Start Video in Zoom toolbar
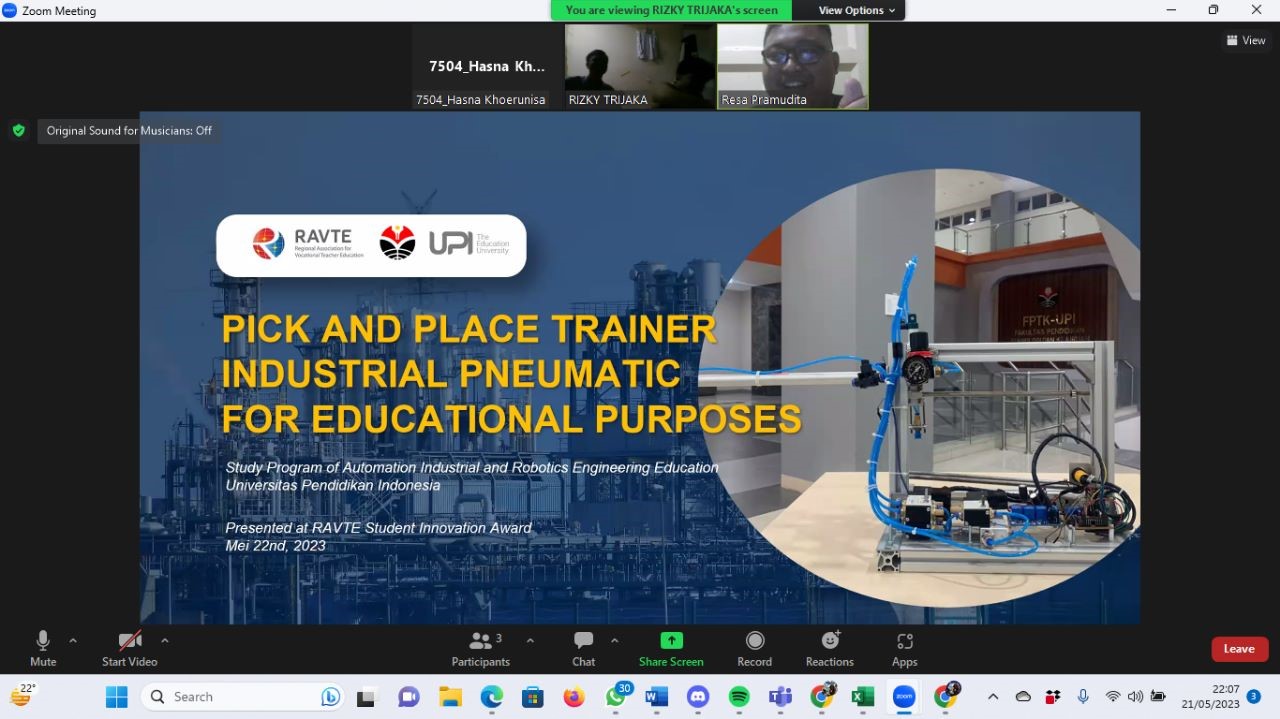 (129, 648)
